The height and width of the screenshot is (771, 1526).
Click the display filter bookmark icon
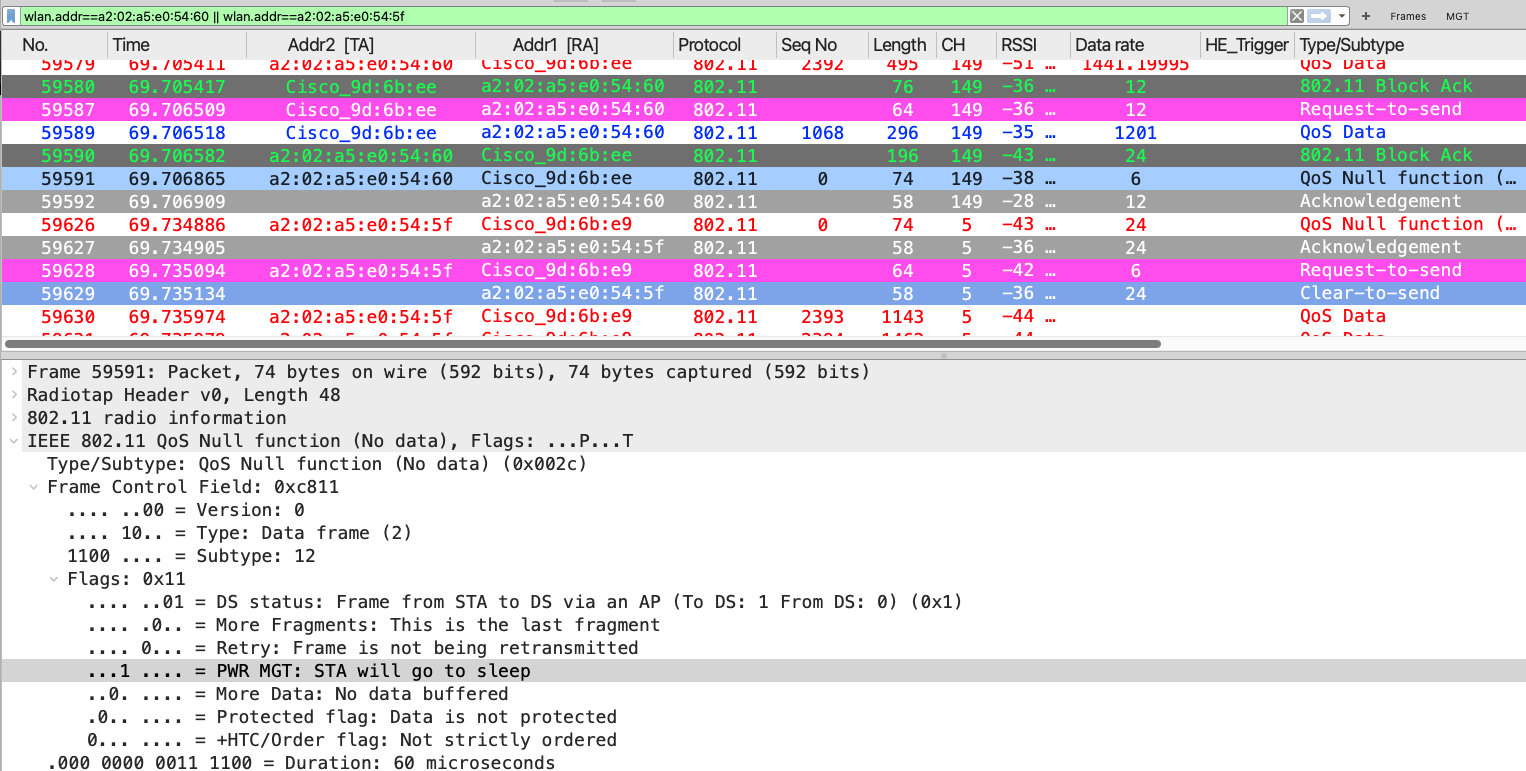11,16
